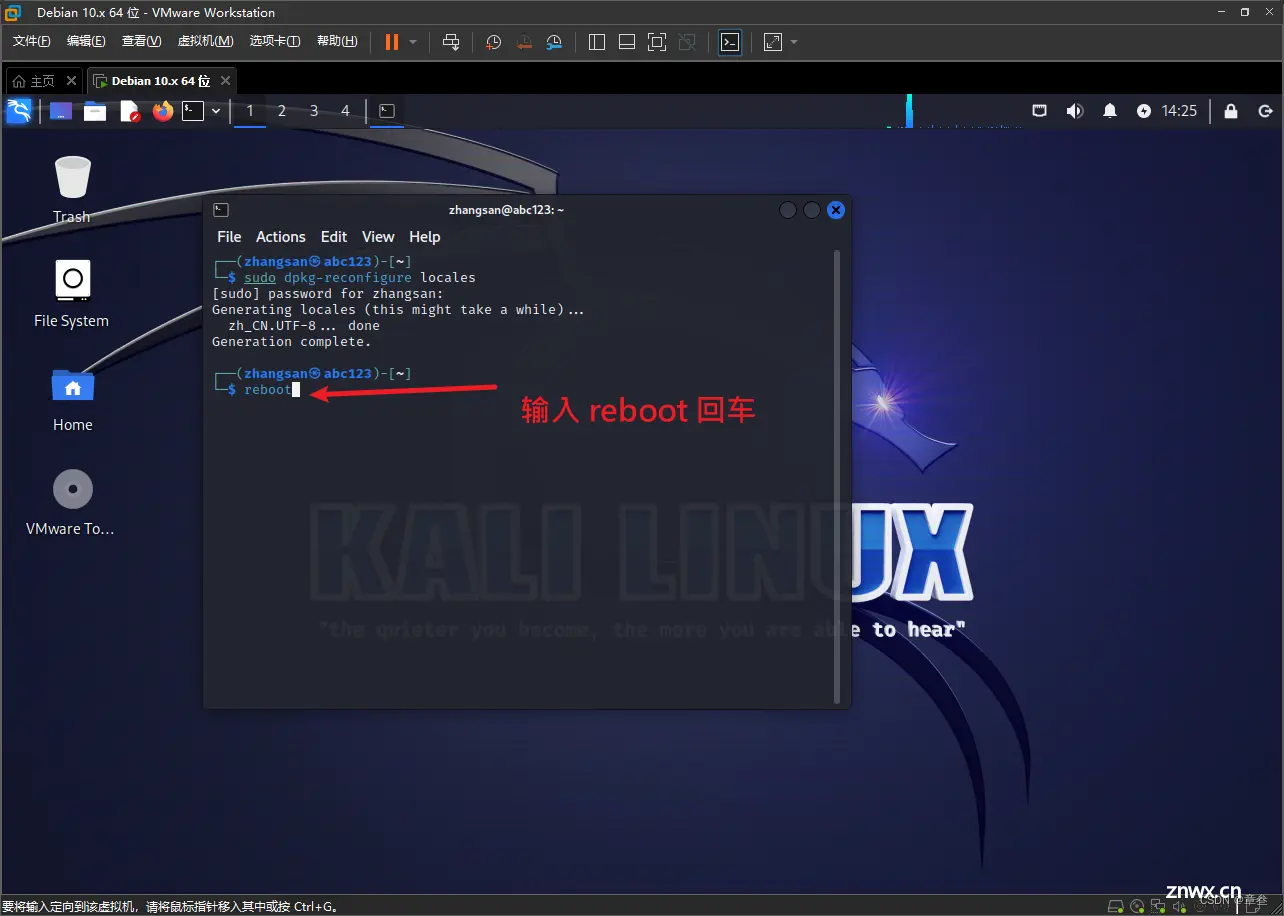Image resolution: width=1284 pixels, height=916 pixels.
Task: Click the 'sudo dpkg-reconfigure locales' command line
Action: click(360, 277)
